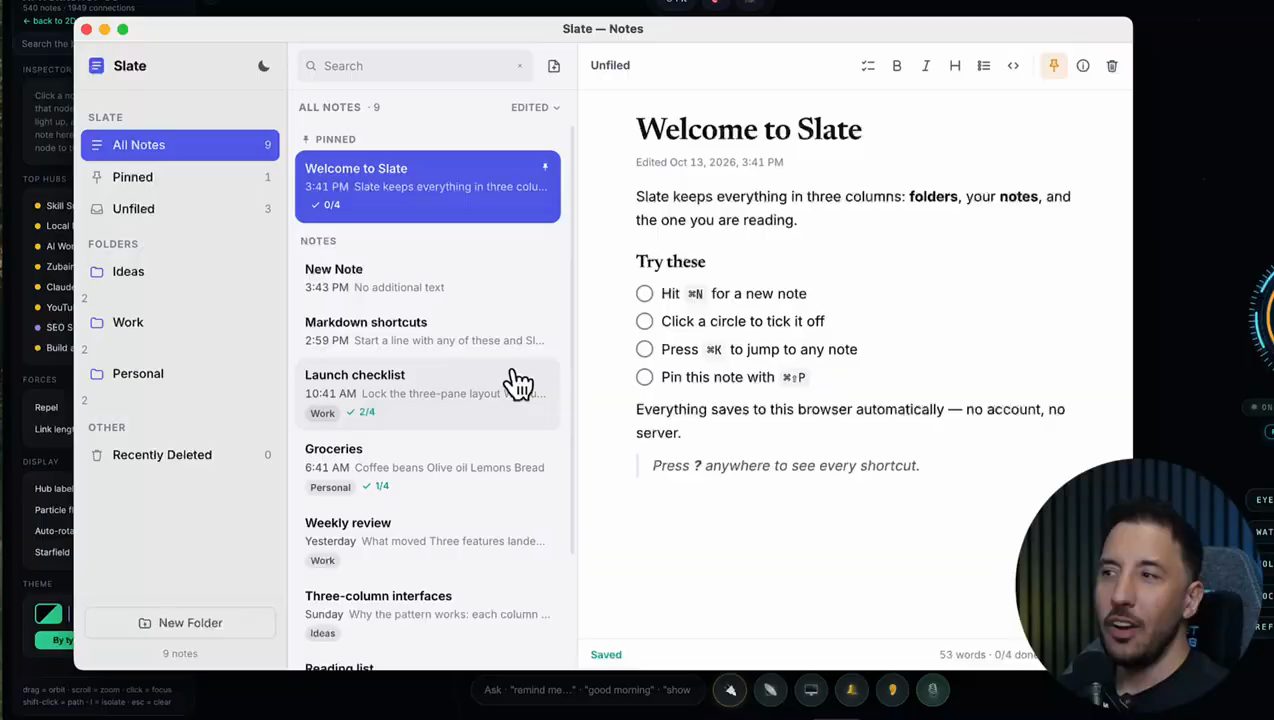Viewport: 1274px width, 720px height.
Task: Tick the 'Press ⌘K to jump to any note' circle
Action: pos(644,350)
